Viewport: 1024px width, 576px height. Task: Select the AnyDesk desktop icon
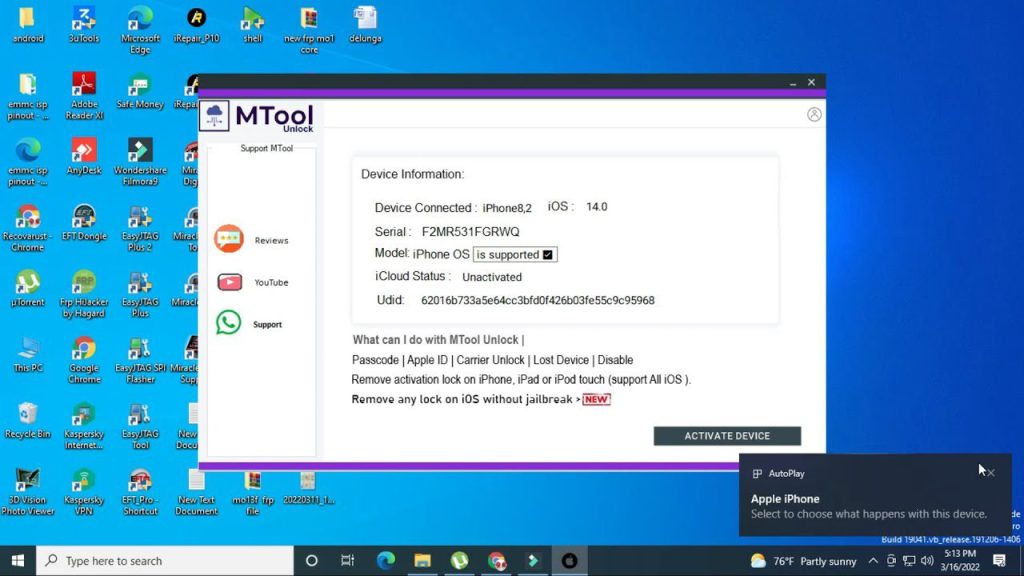tap(84, 151)
